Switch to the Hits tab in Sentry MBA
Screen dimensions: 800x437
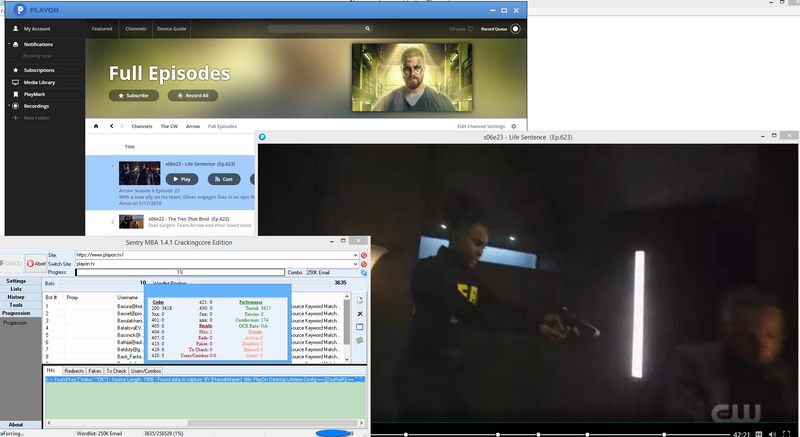coord(51,371)
